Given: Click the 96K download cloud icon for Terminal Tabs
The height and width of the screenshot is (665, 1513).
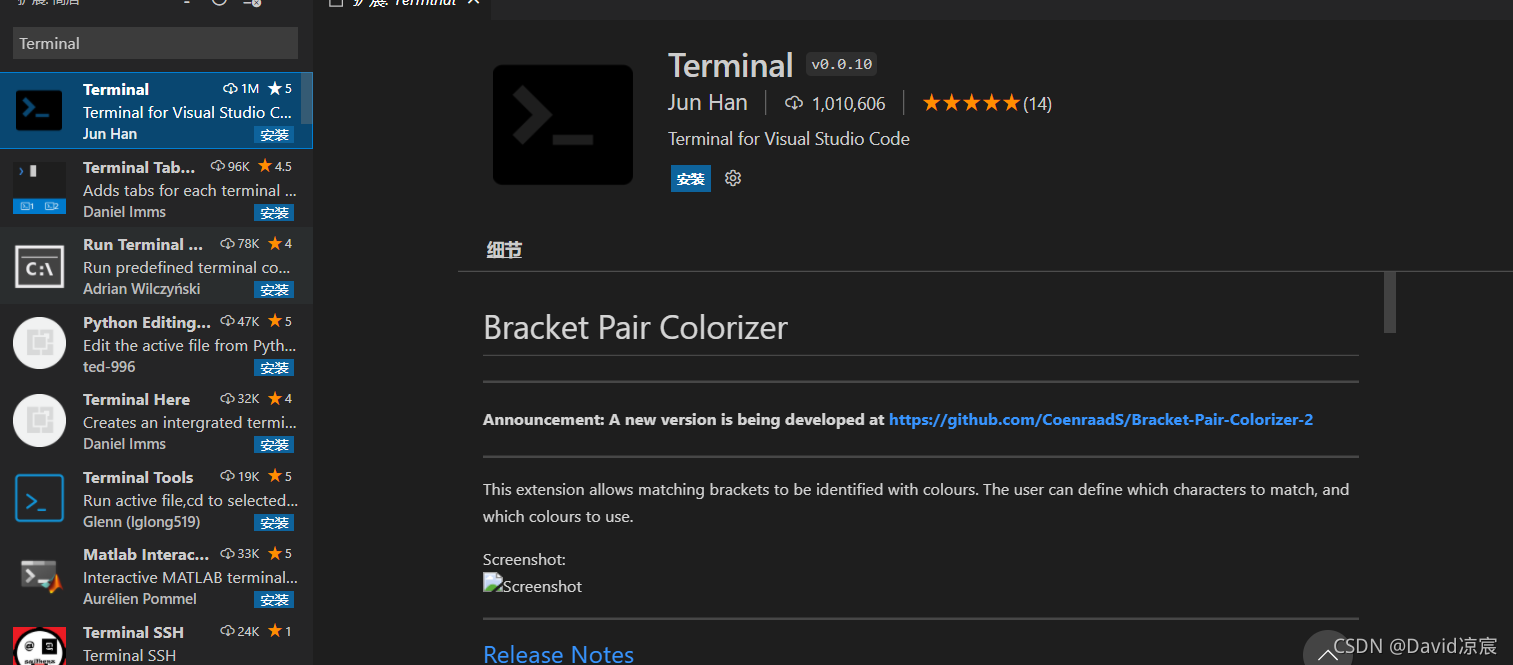Looking at the screenshot, I should coord(217,166).
